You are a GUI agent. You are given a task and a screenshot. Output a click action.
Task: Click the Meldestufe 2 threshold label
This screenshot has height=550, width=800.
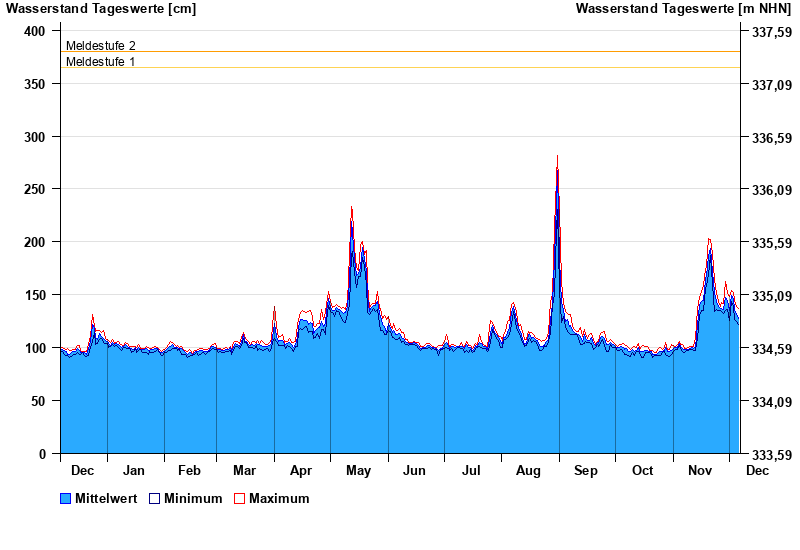click(100, 46)
